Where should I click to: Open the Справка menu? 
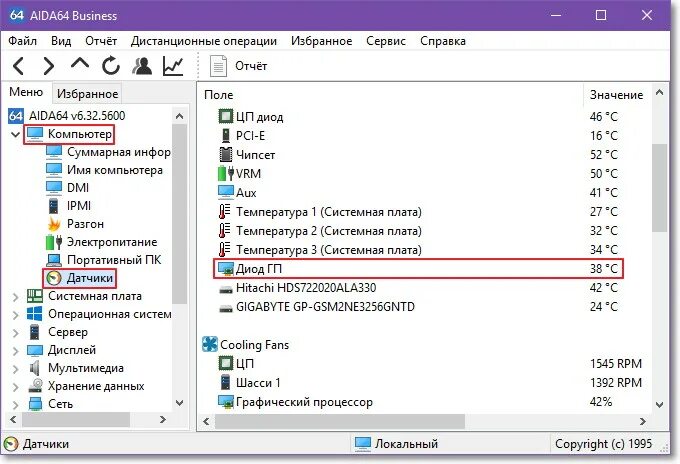(x=443, y=41)
